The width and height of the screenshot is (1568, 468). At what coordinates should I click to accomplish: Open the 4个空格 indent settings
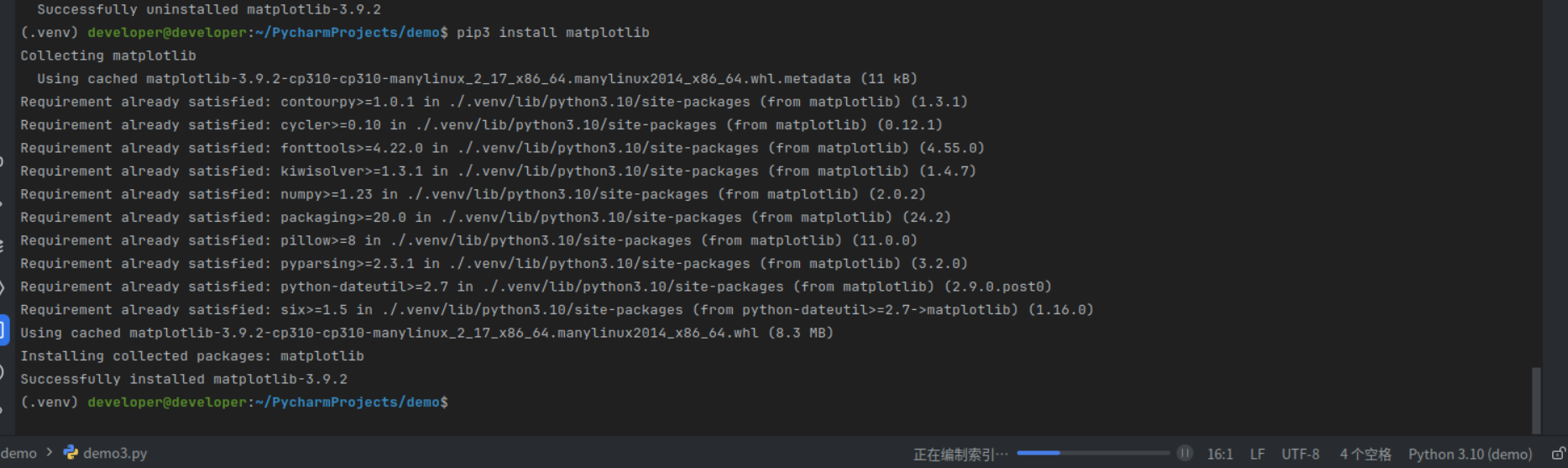point(1365,455)
